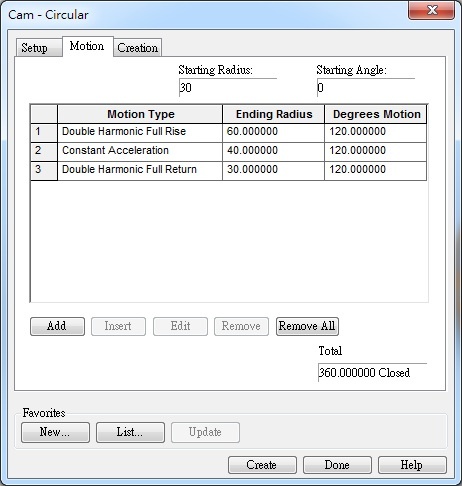The height and width of the screenshot is (486, 462).
Task: Click the Remove All button
Action: click(307, 326)
